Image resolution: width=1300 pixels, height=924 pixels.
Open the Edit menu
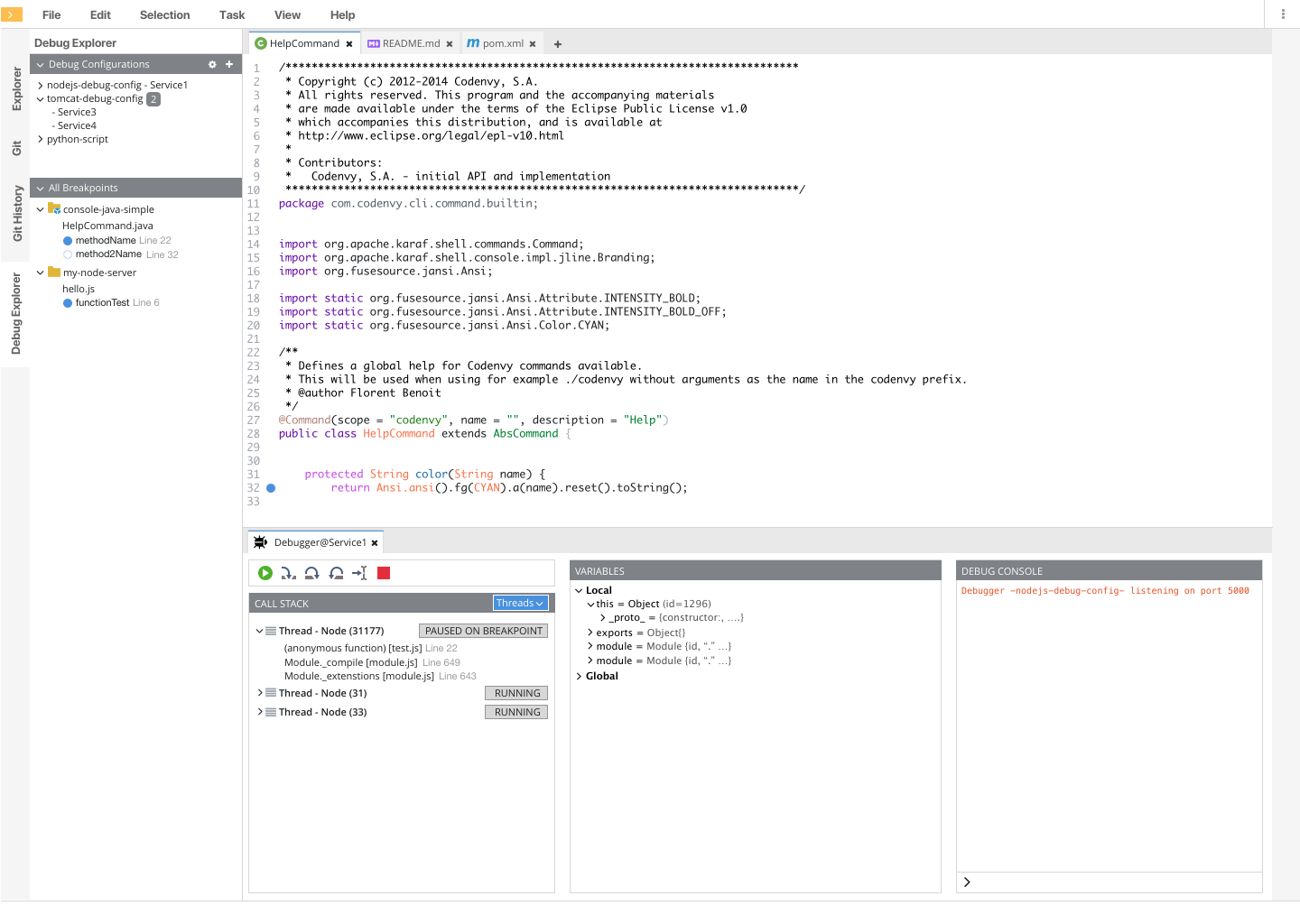coord(100,15)
